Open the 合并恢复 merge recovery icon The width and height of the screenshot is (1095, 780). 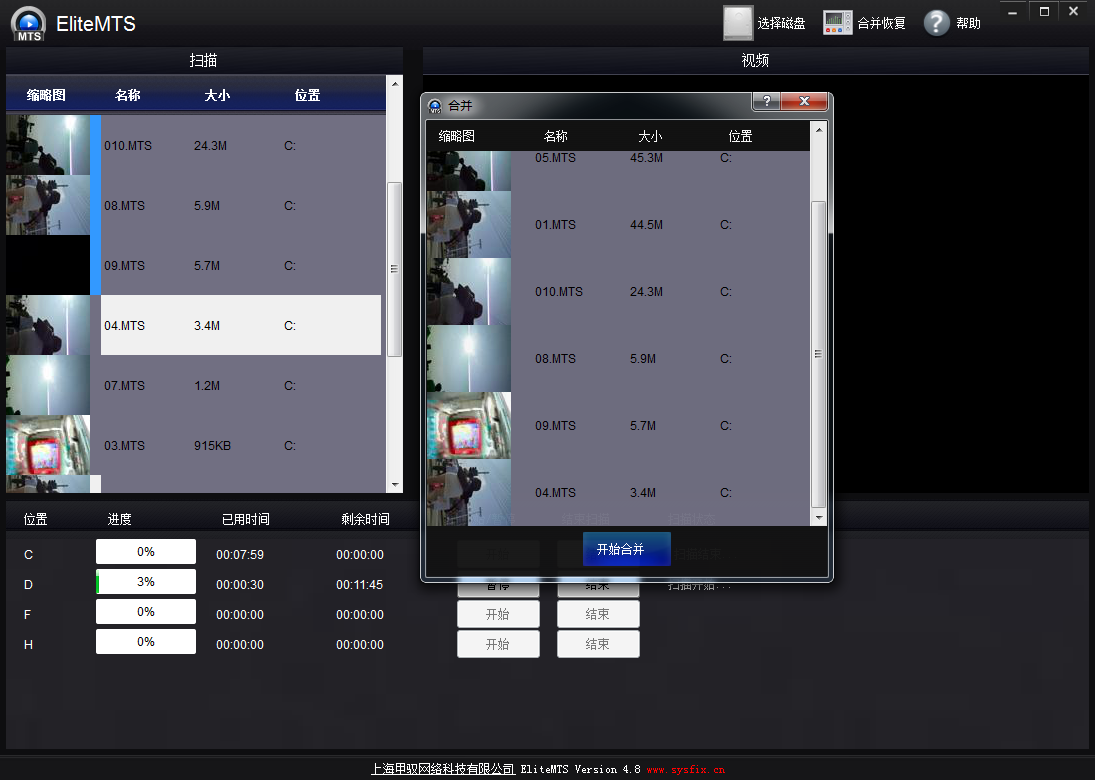(x=837, y=23)
